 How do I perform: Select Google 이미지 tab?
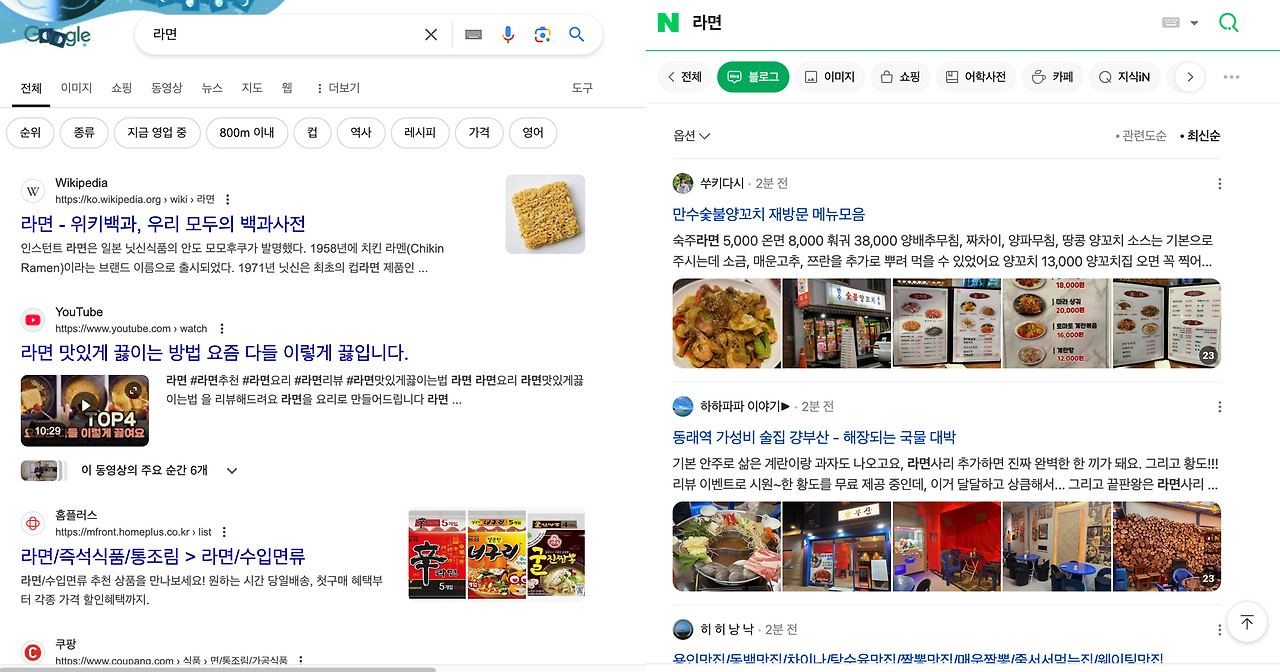coord(76,88)
